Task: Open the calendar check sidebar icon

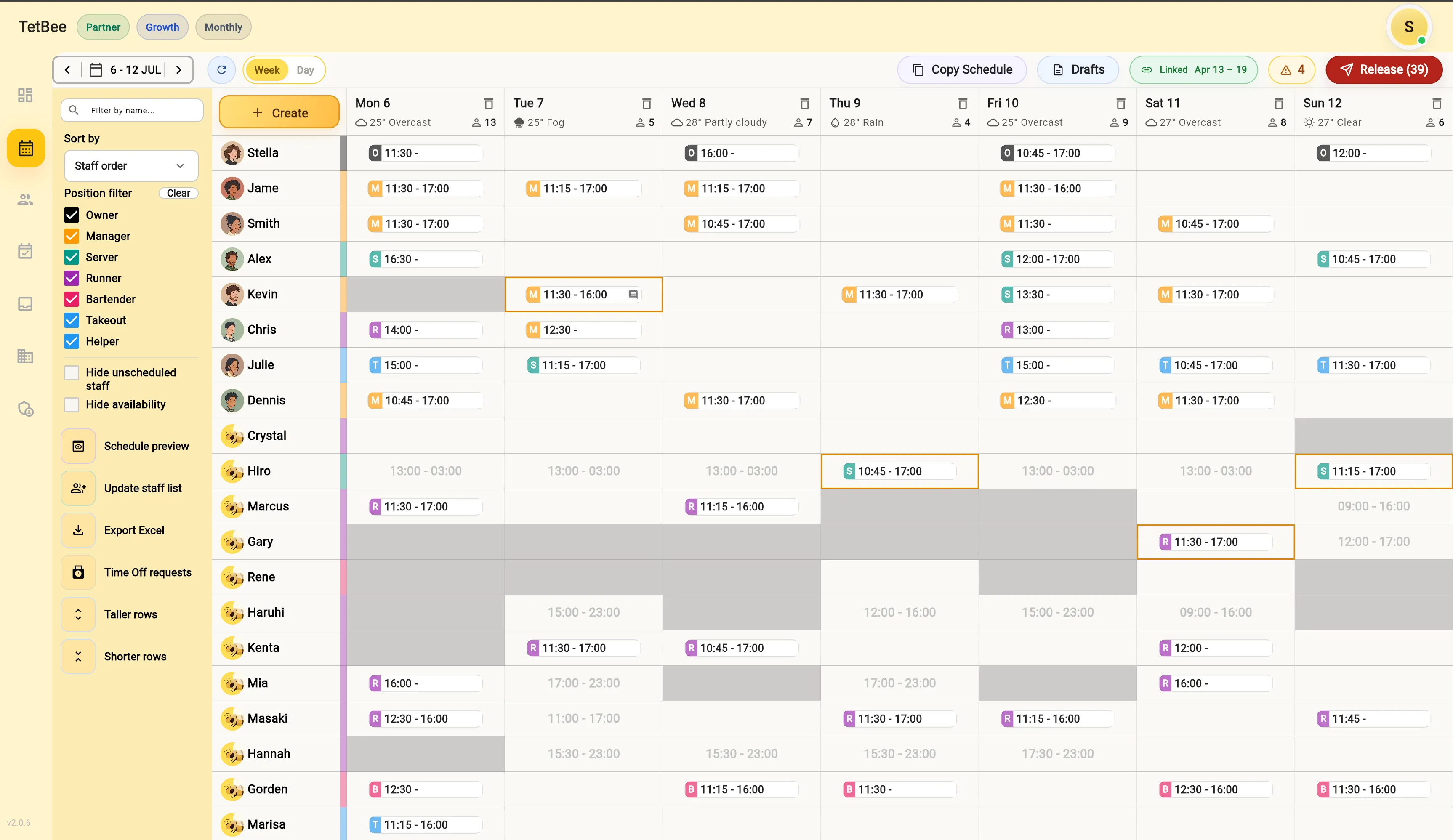Action: [25, 251]
